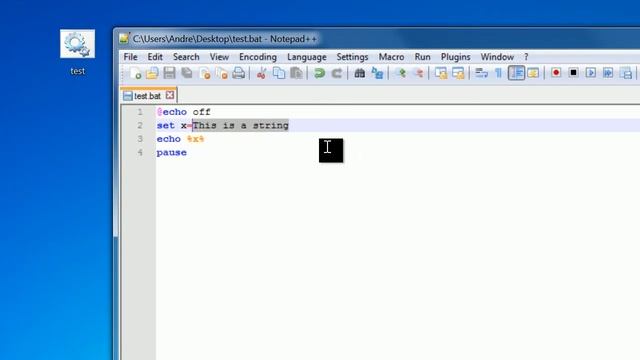Open the ? help menu
This screenshot has width=640, height=360.
click(x=526, y=57)
